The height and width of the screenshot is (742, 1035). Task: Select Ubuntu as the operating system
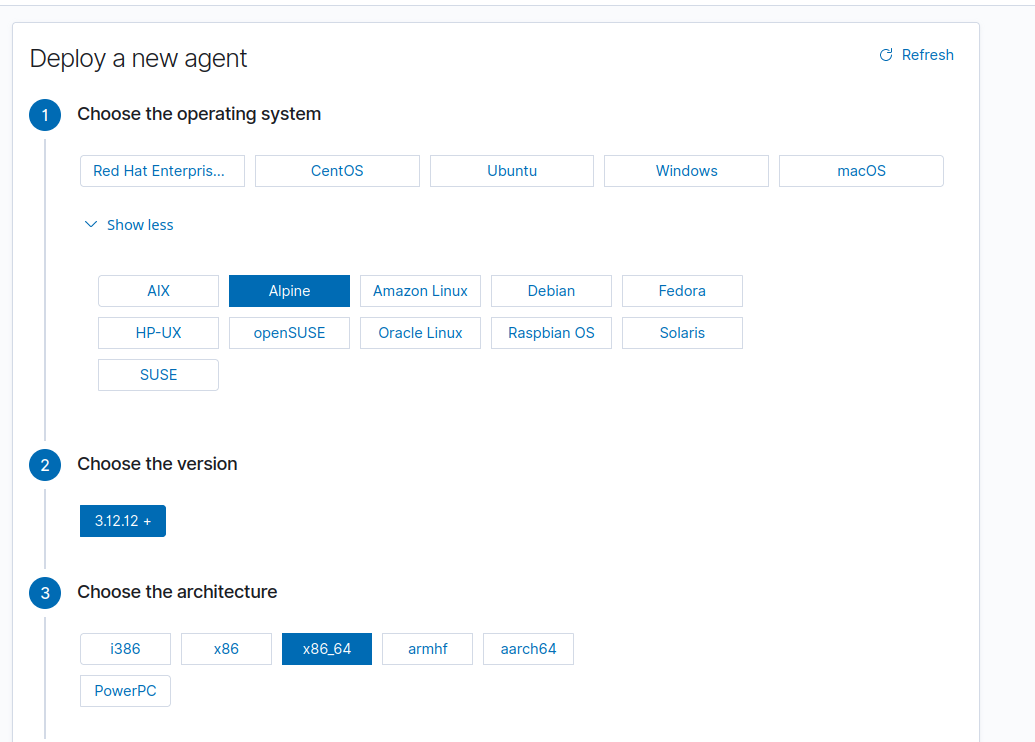point(511,170)
